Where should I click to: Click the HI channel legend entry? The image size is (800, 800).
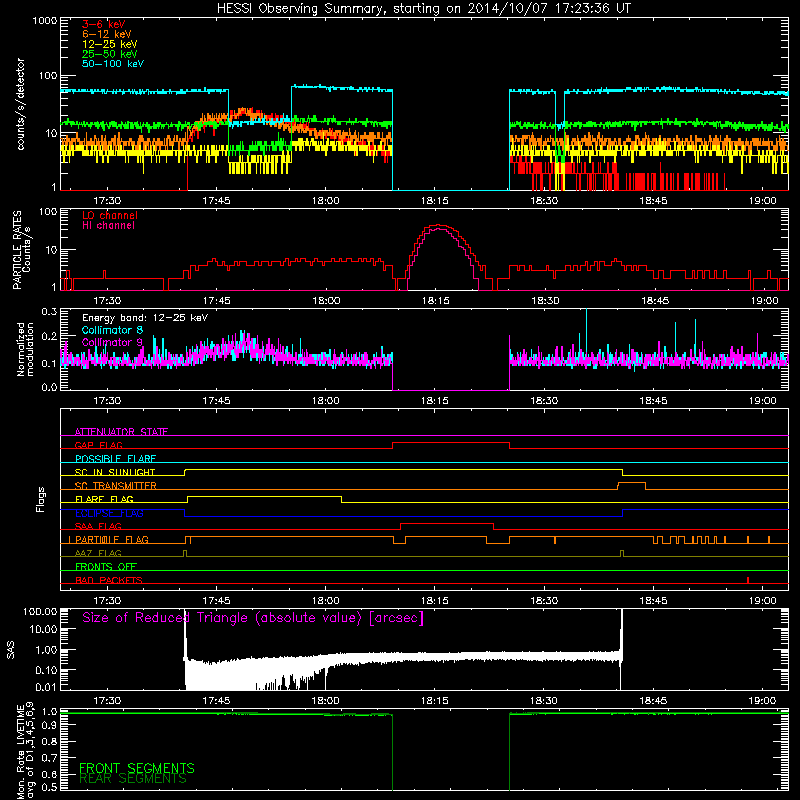pyautogui.click(x=108, y=225)
